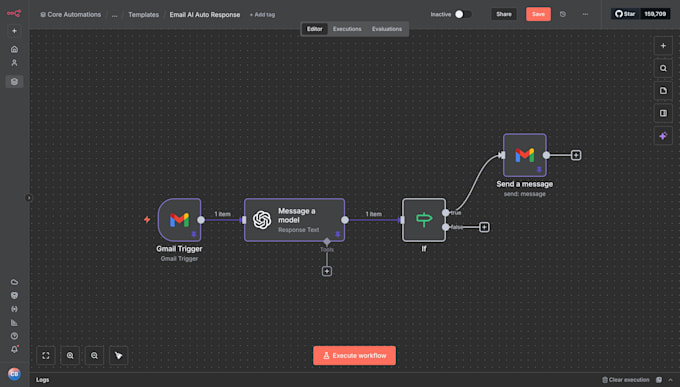680x387 pixels.
Task: Open the top bar more options menu
Action: click(585, 14)
